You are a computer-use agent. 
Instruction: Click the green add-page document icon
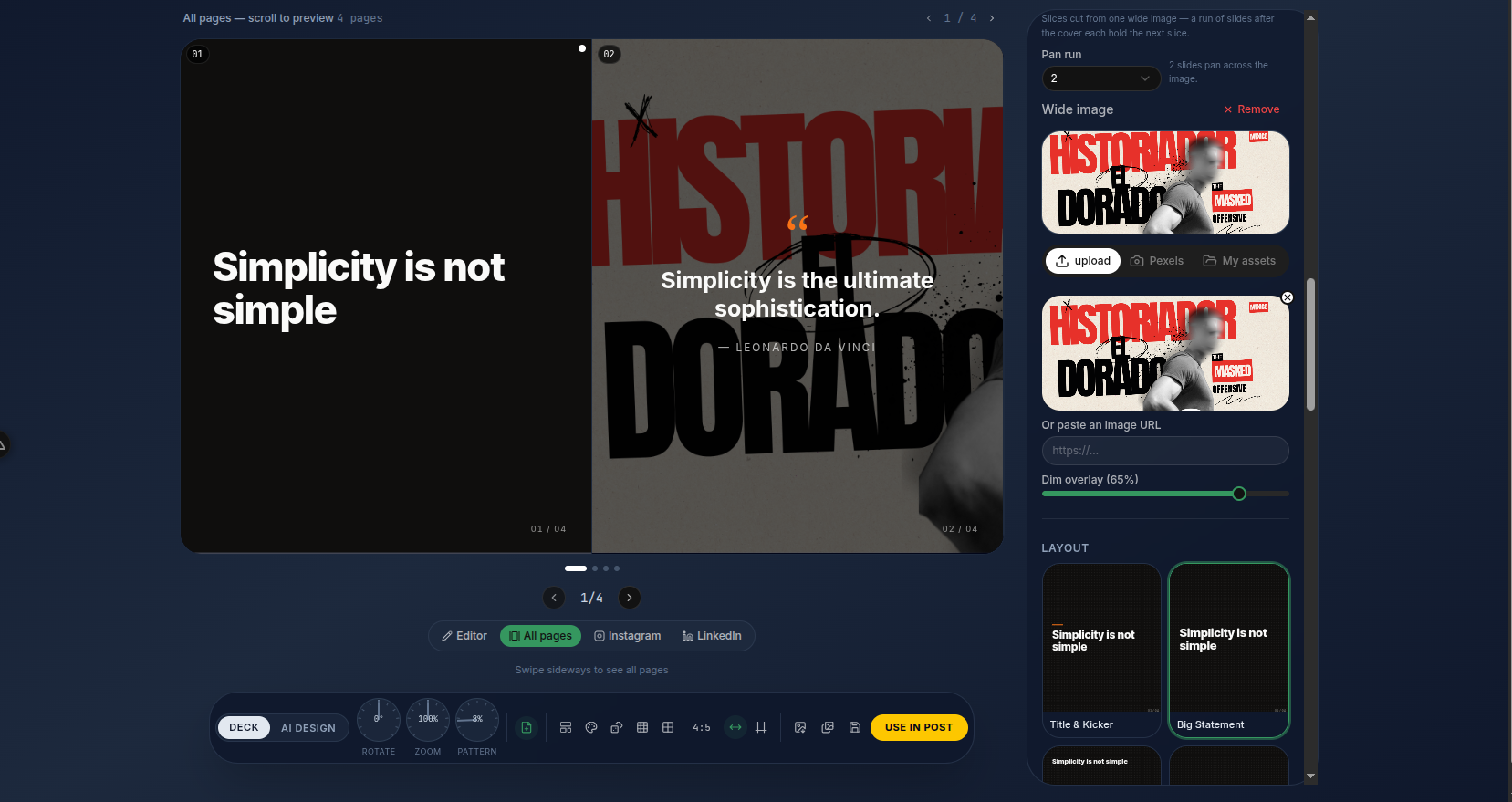(x=527, y=727)
